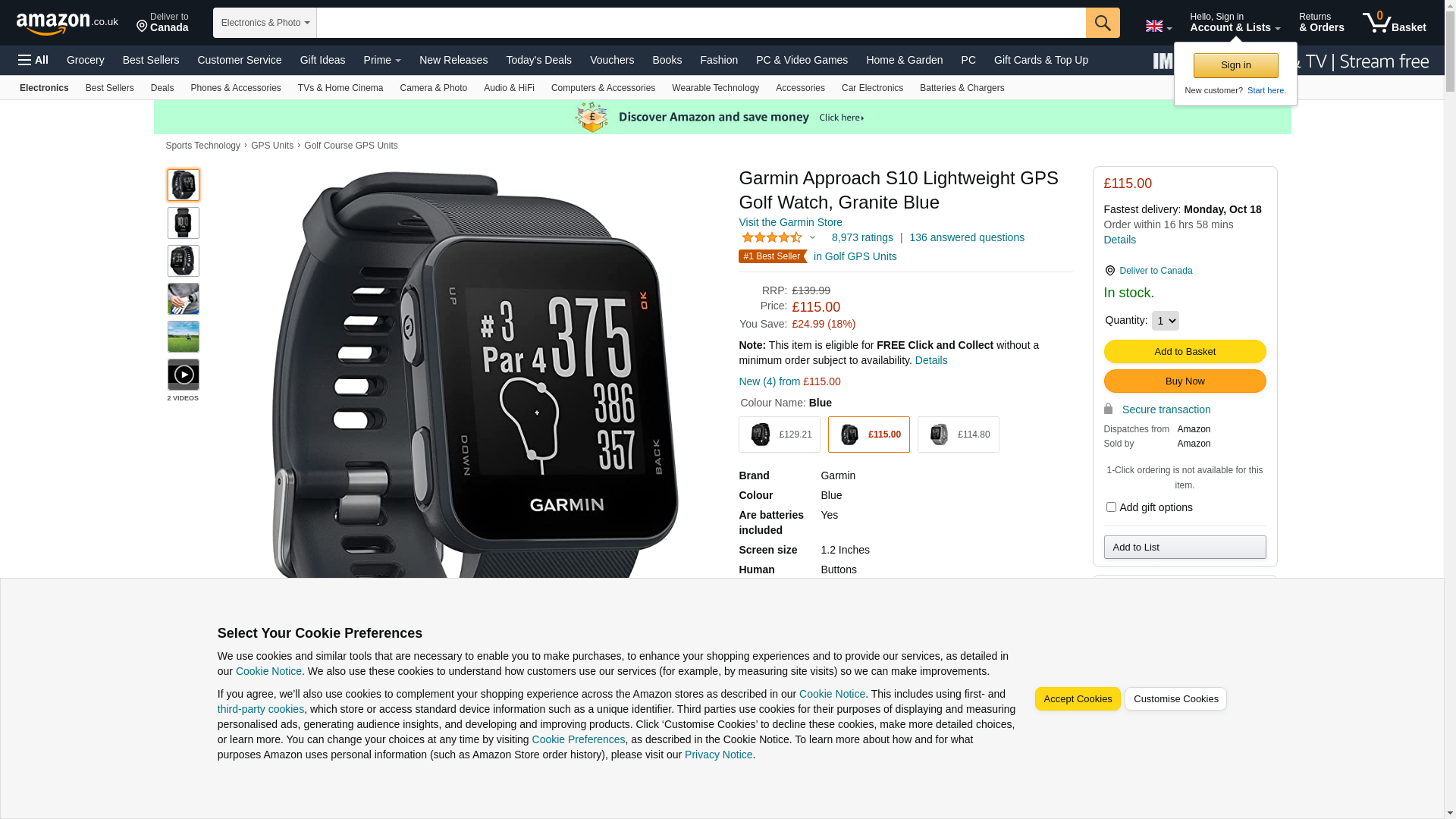The height and width of the screenshot is (819, 1456).
Task: Accept Cookies in the banner
Action: [1078, 699]
